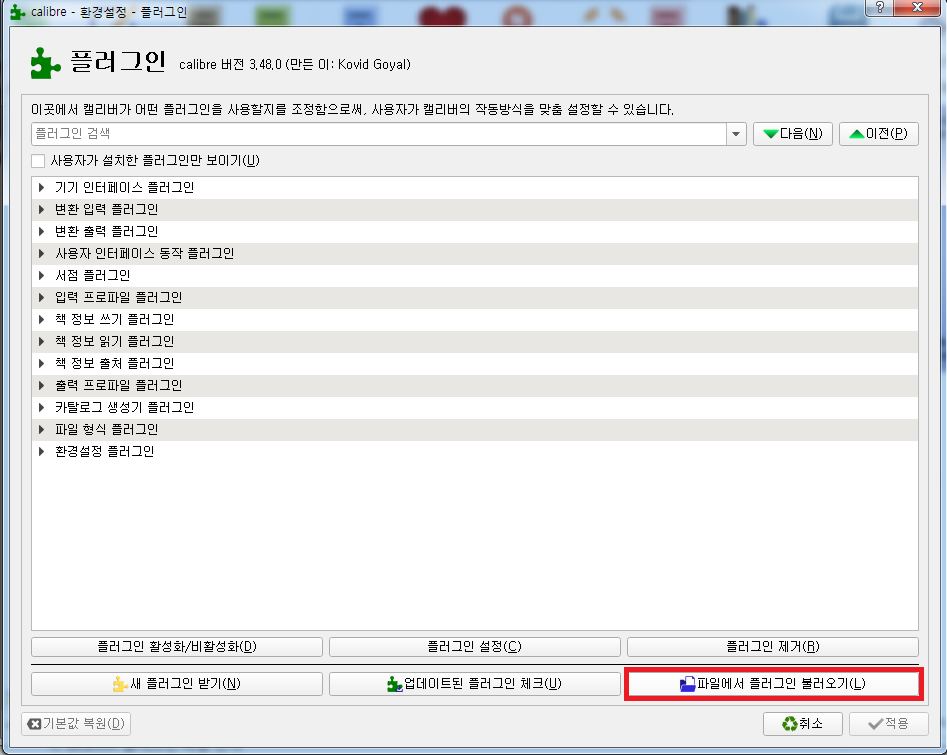Expand the 기기 인터페이스 플러그인 category
This screenshot has width=947, height=755.
(x=41, y=187)
